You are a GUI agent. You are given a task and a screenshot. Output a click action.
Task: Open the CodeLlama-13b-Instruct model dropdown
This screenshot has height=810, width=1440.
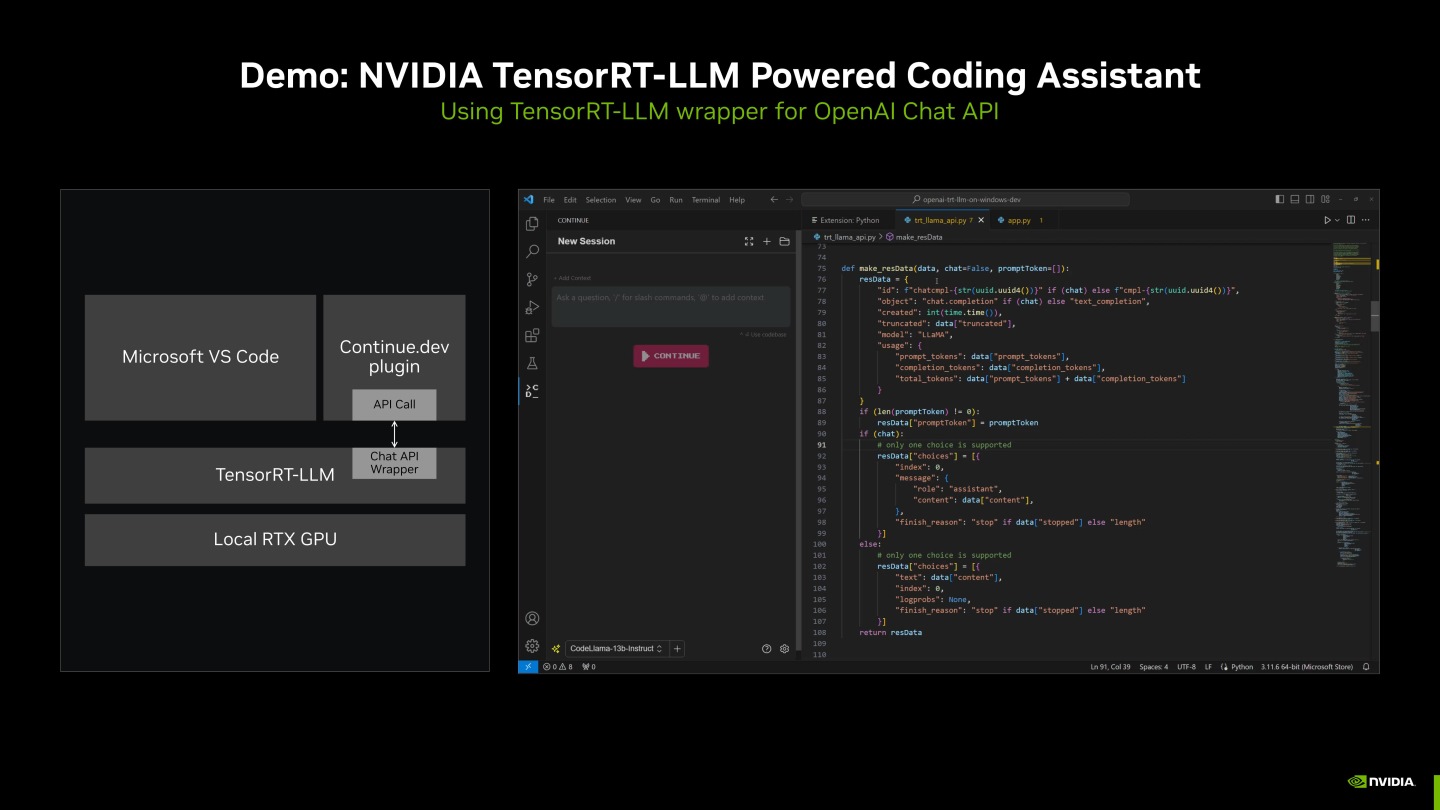click(x=617, y=649)
